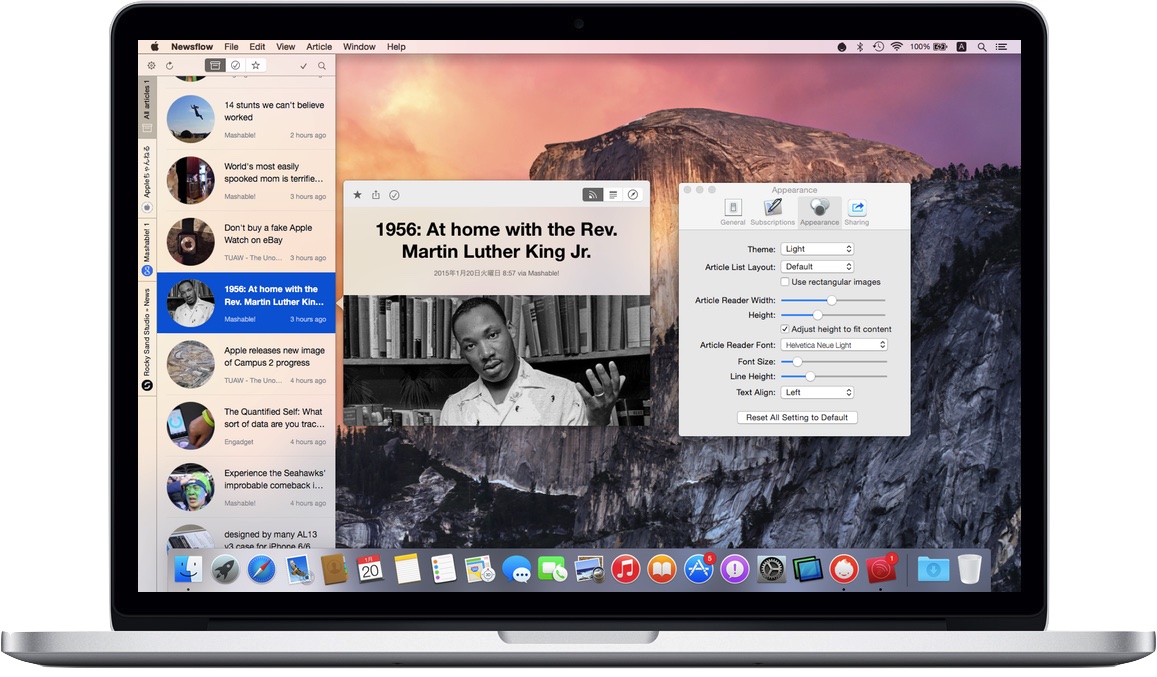The image size is (1157, 677).
Task: Open System Preferences gear in Dock
Action: point(771,569)
